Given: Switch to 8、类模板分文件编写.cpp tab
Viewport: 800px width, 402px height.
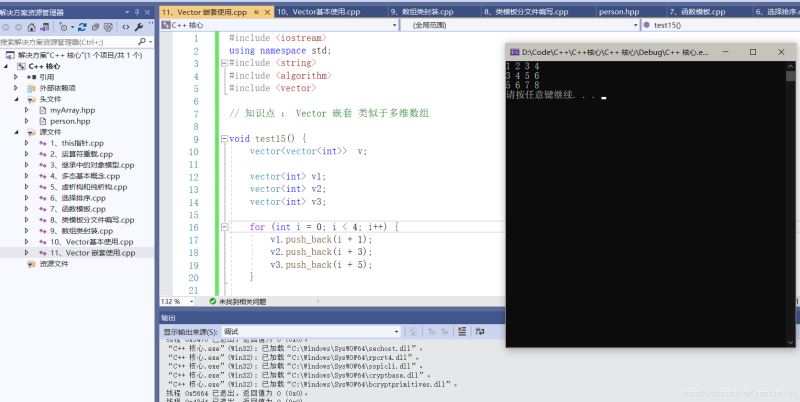Looking at the screenshot, I should [526, 12].
